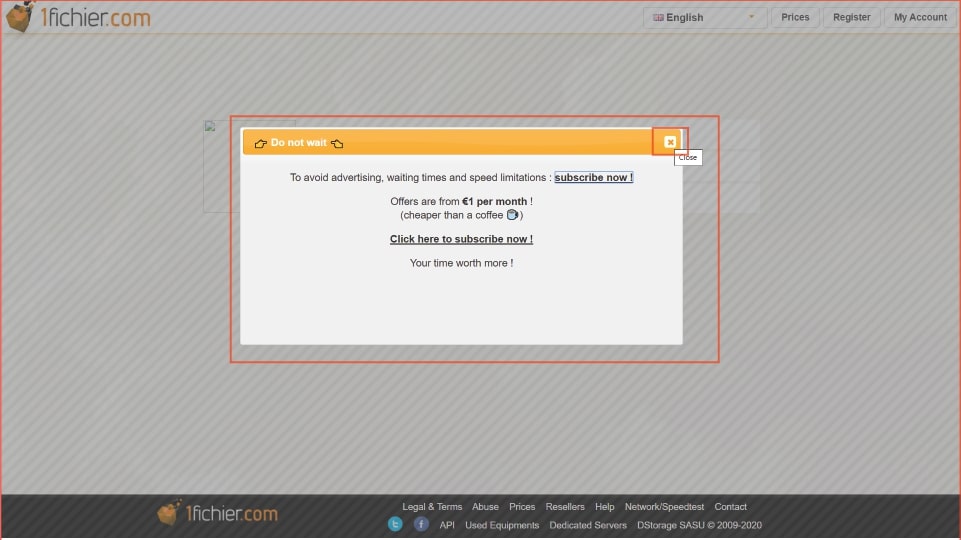Screen dimensions: 961x540
Task: Open the Facebook icon in footer
Action: [x=421, y=524]
